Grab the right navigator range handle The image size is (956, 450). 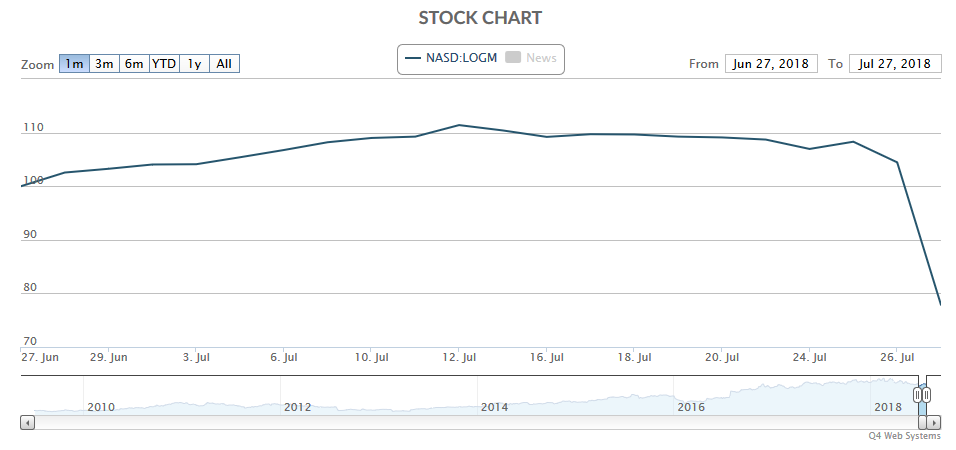coord(926,395)
